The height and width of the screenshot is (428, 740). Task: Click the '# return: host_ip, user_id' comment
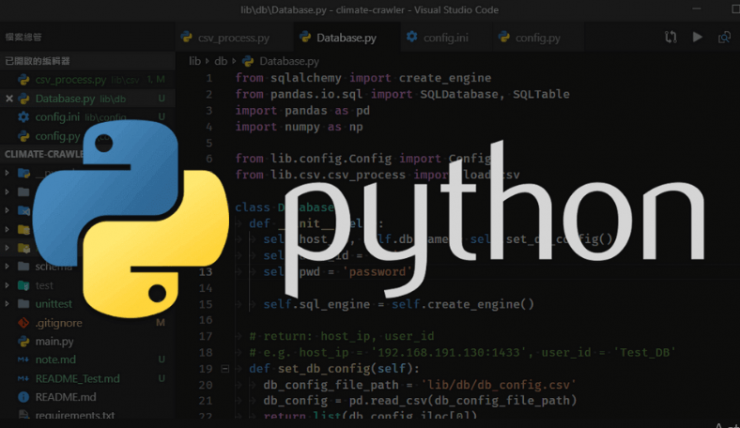[342, 336]
